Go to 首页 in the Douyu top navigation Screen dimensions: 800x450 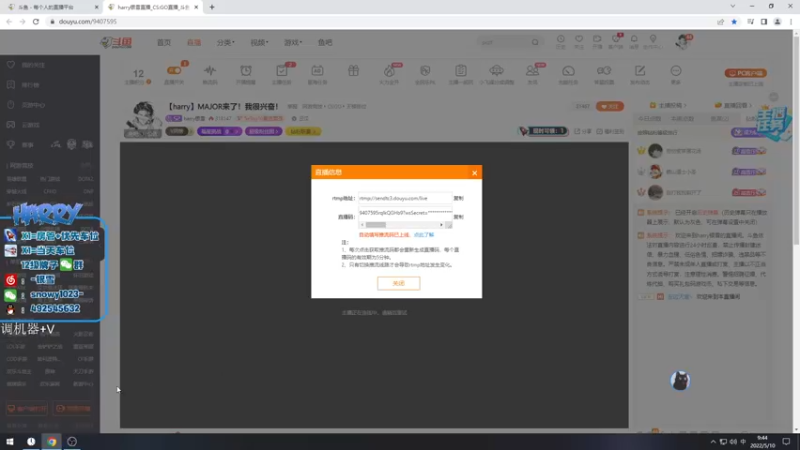[164, 42]
